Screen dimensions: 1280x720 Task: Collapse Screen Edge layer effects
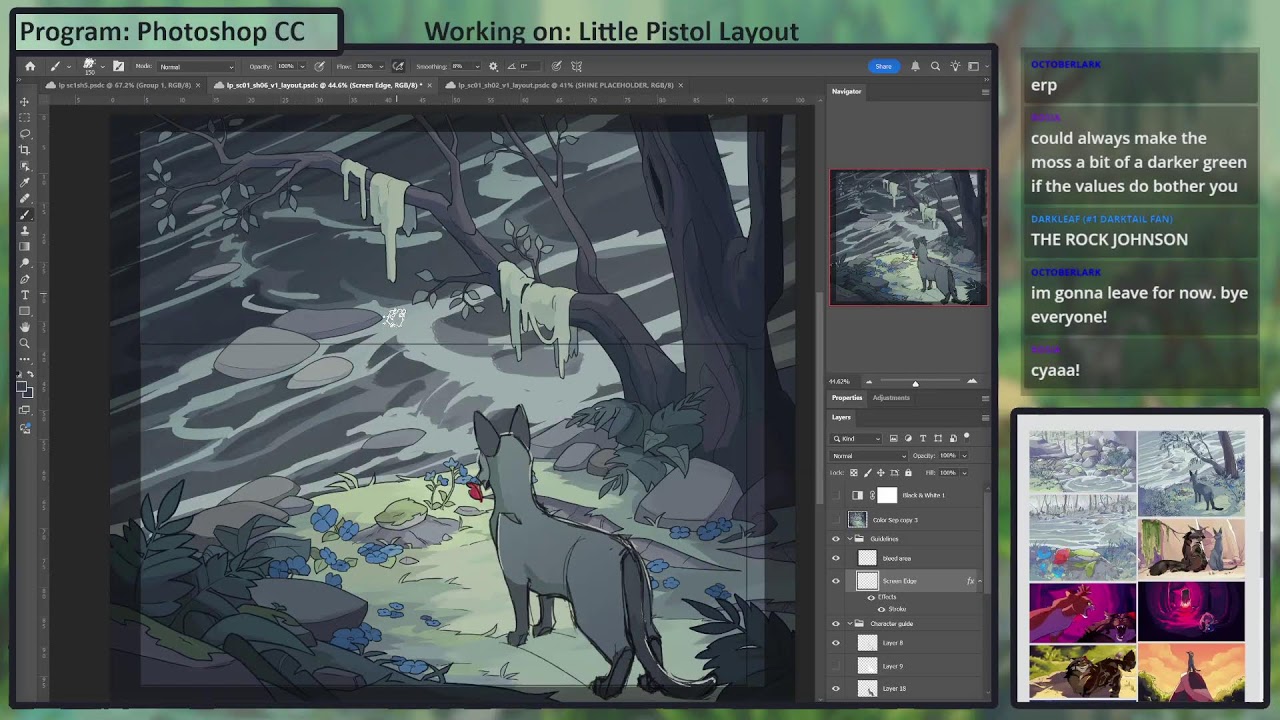tap(979, 581)
